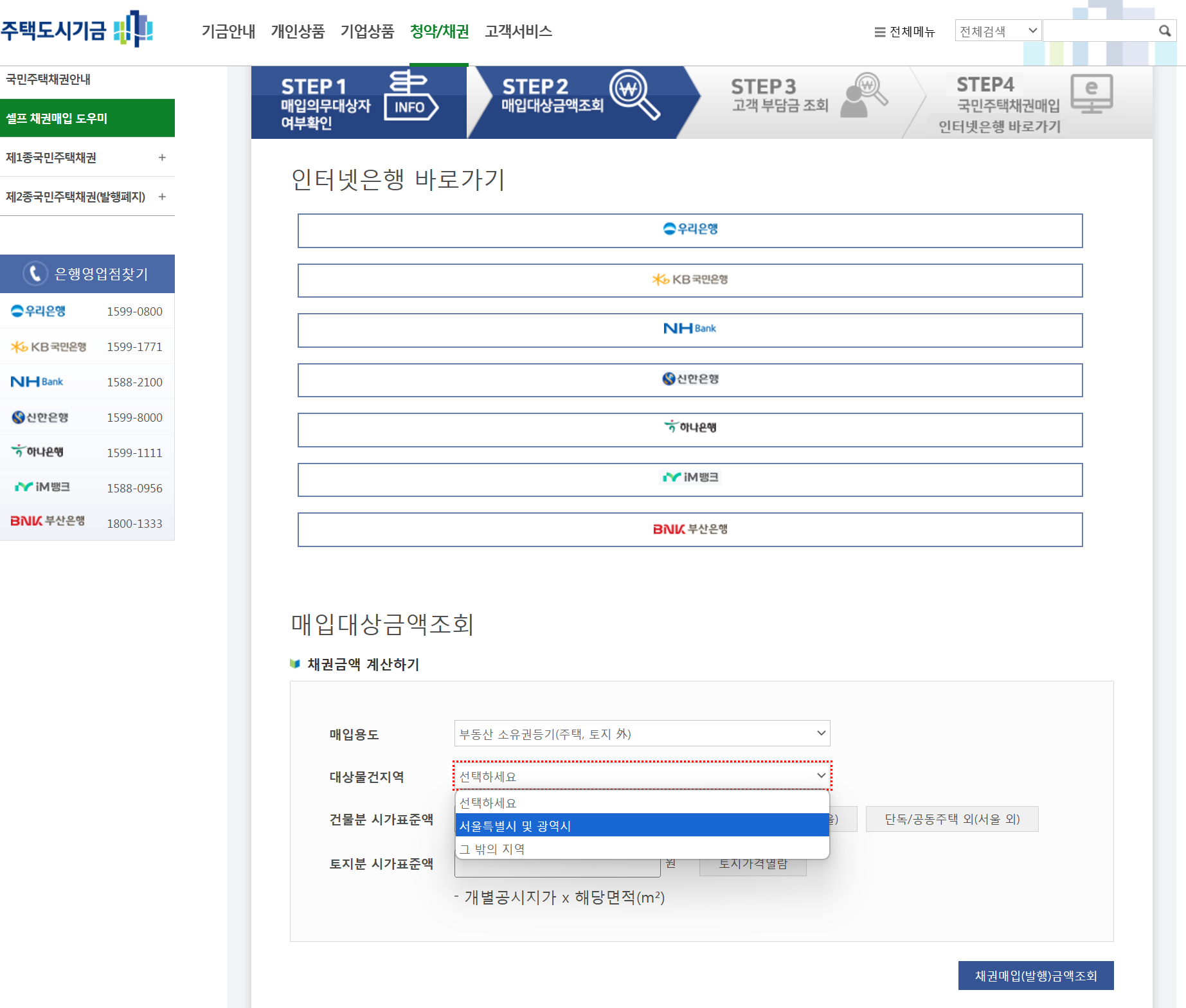The height and width of the screenshot is (1008, 1186).
Task: Click 하나은행 logo in sidebar list
Action: click(x=37, y=452)
